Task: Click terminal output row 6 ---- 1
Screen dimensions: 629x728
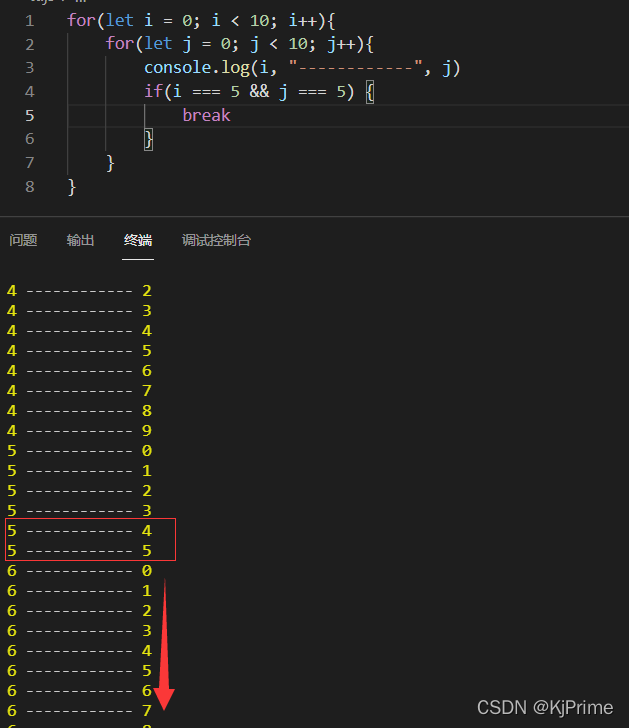Action: [79, 591]
